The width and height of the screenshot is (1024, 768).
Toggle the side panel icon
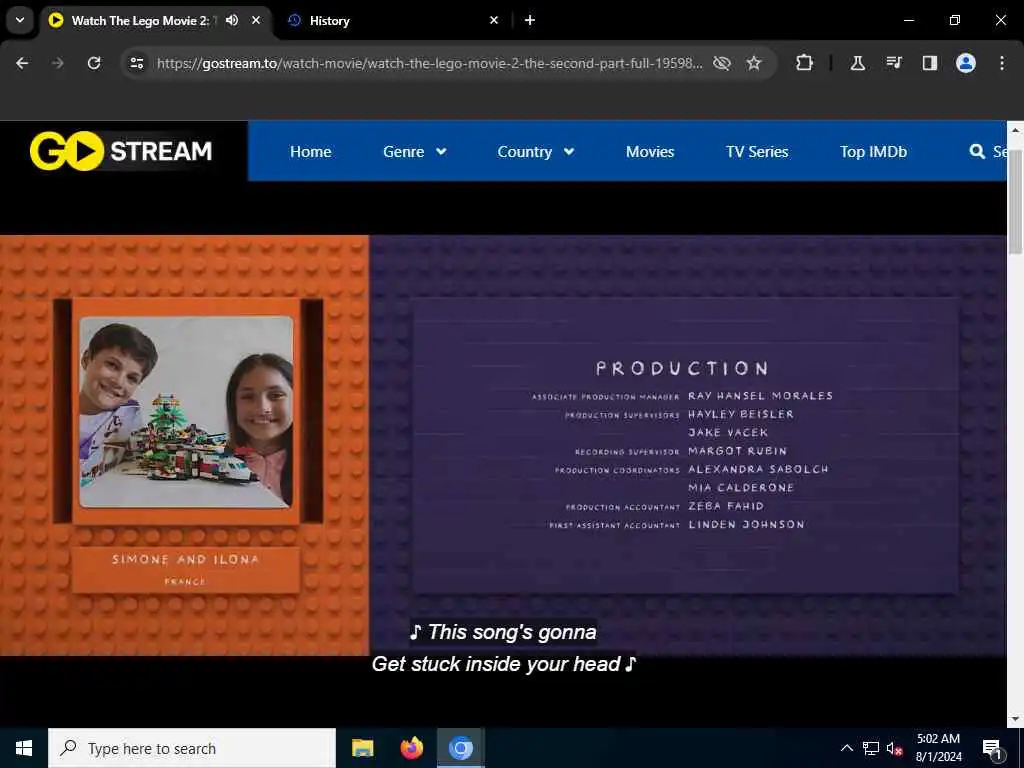[x=929, y=63]
